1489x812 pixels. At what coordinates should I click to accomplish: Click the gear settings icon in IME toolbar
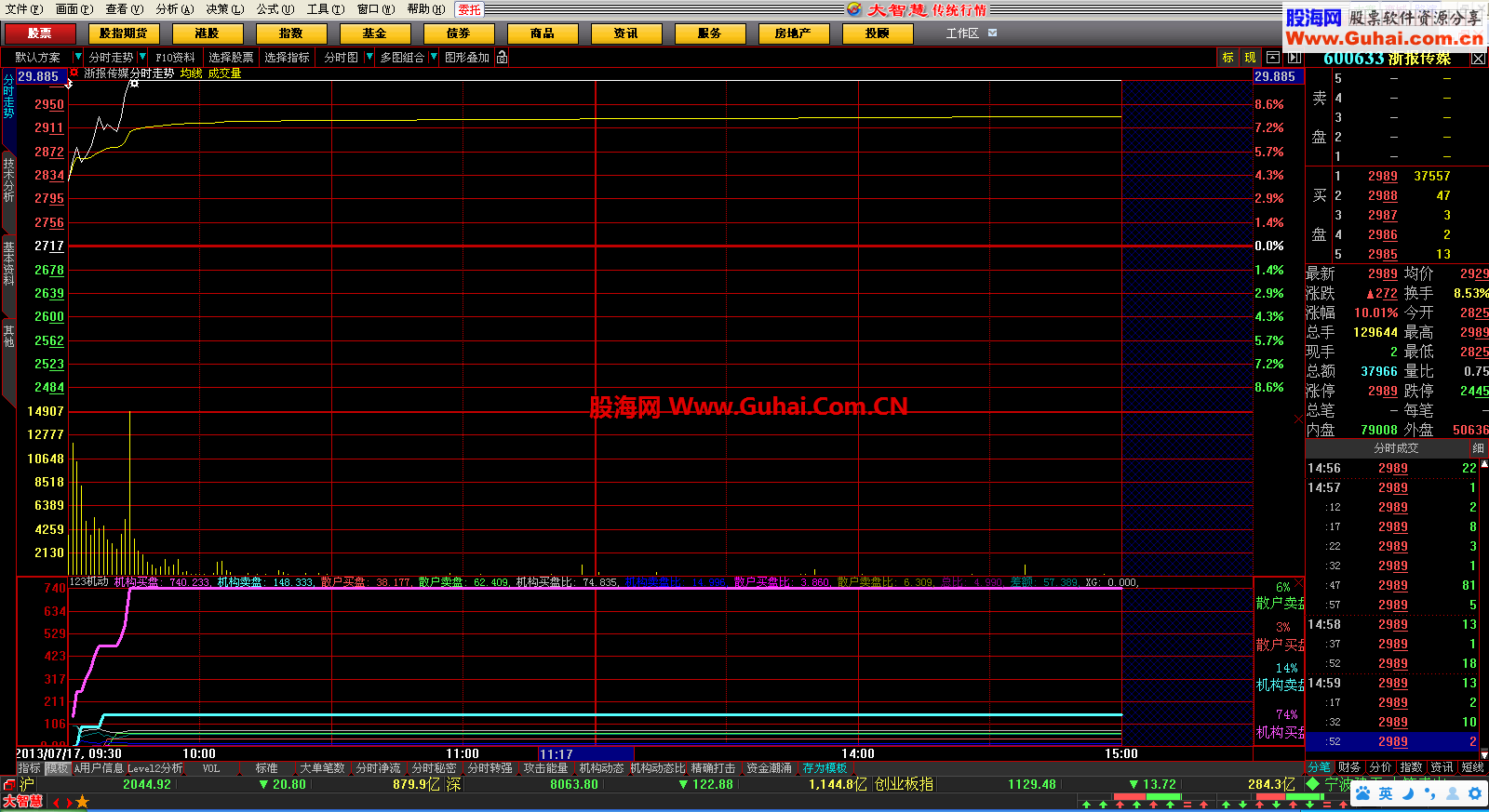point(1475,793)
